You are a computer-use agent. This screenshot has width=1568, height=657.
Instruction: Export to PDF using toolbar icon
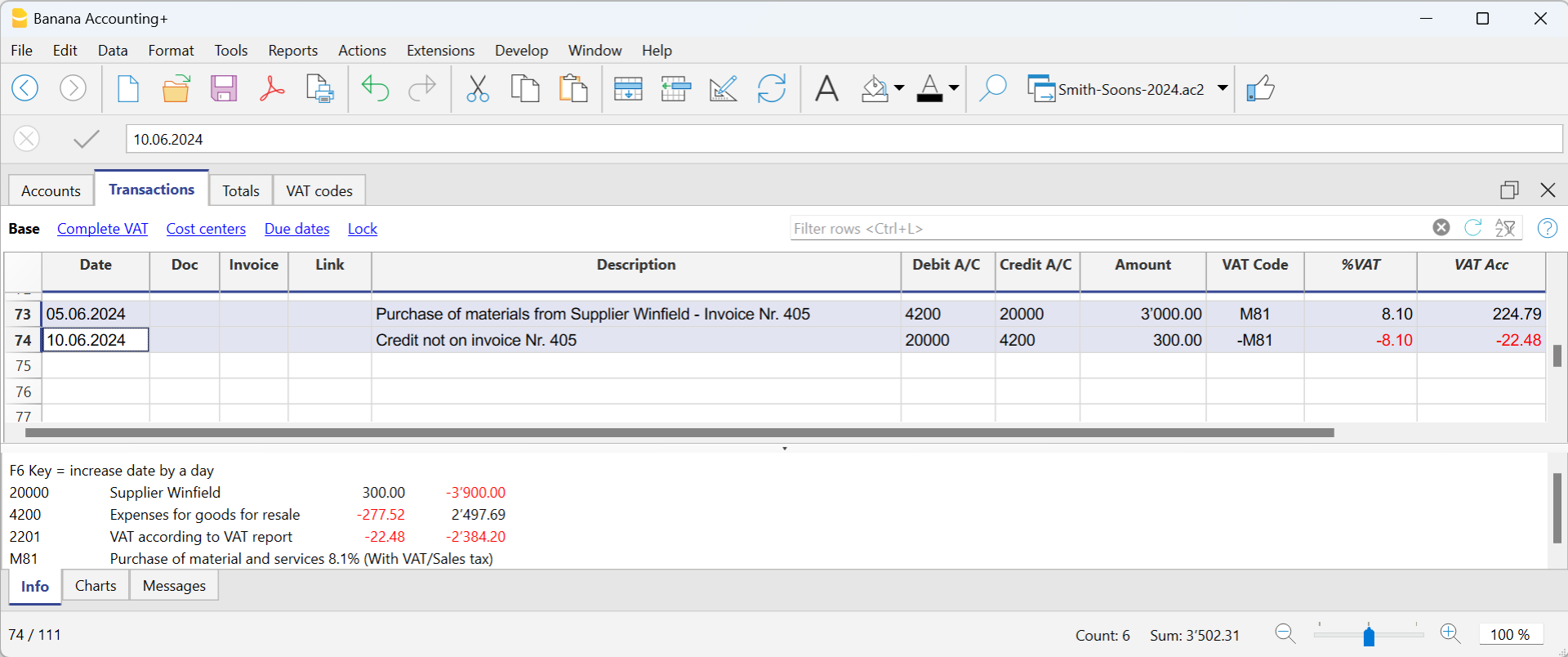coord(271,88)
